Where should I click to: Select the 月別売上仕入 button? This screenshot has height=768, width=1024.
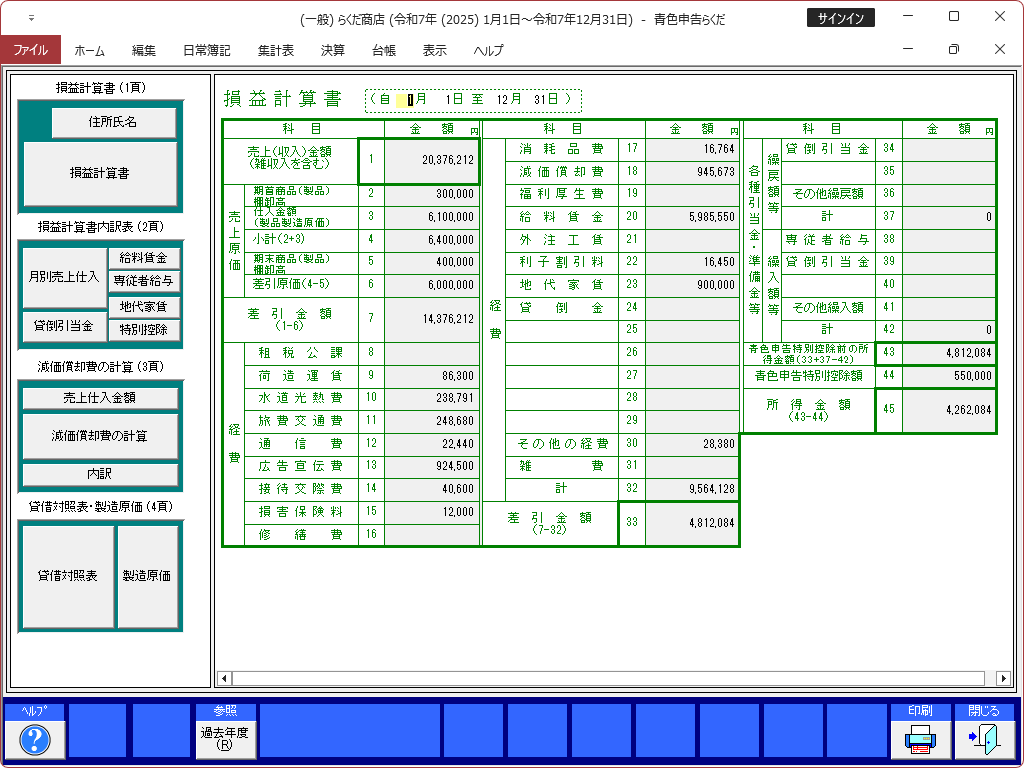pos(63,275)
